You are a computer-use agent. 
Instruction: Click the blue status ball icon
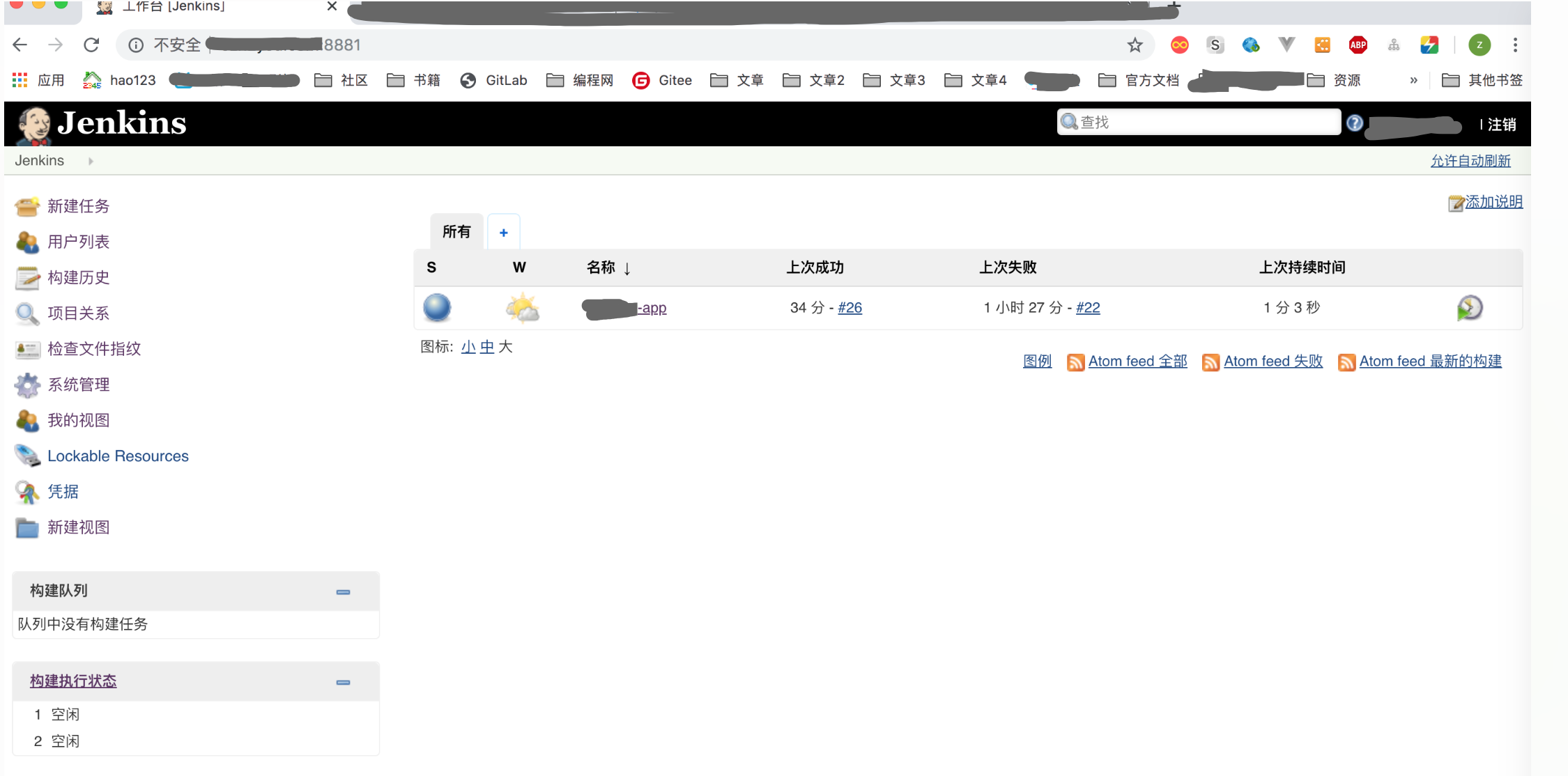(437, 307)
